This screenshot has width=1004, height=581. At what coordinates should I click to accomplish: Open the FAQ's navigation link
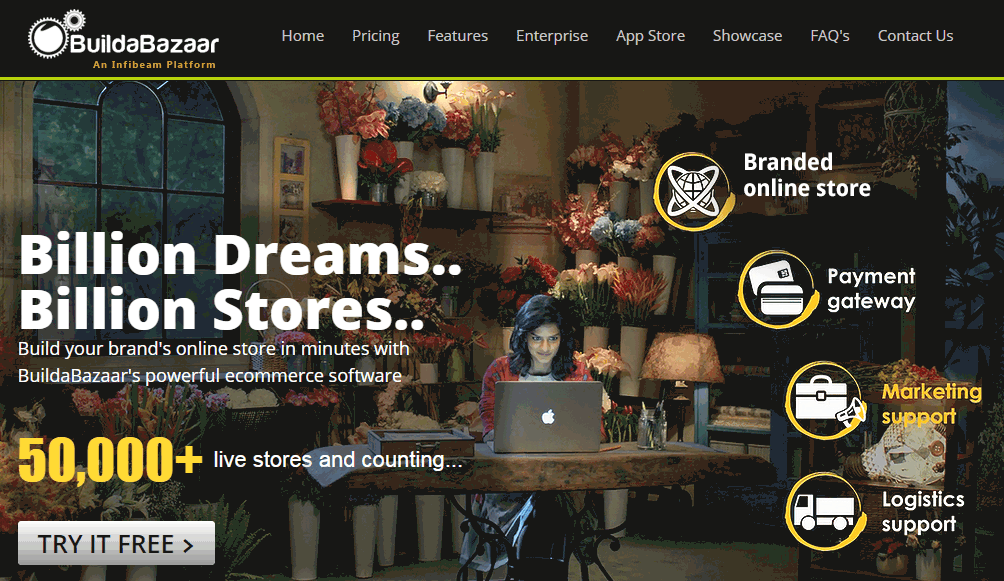(830, 36)
